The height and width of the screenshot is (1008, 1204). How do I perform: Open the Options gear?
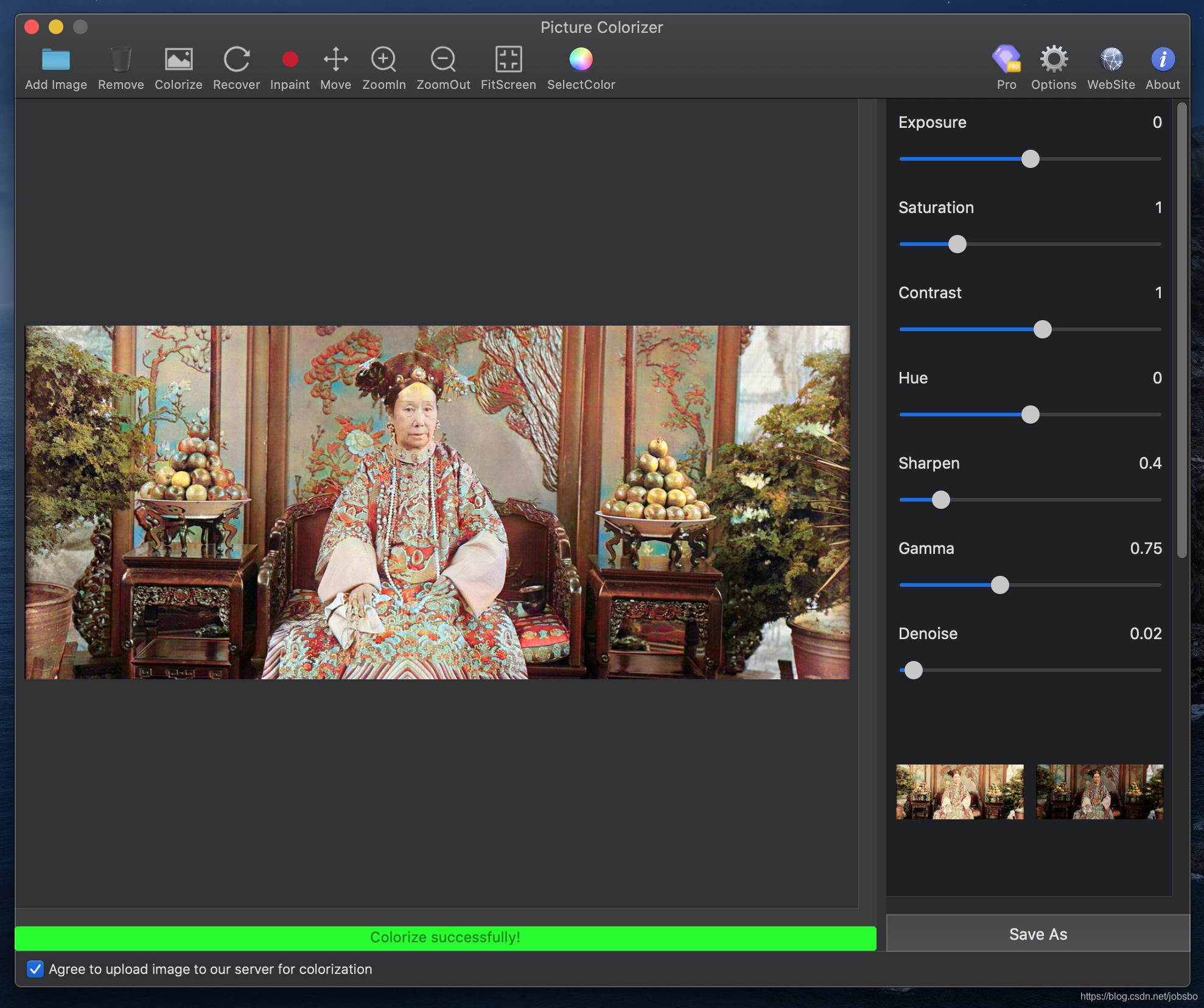[x=1053, y=60]
